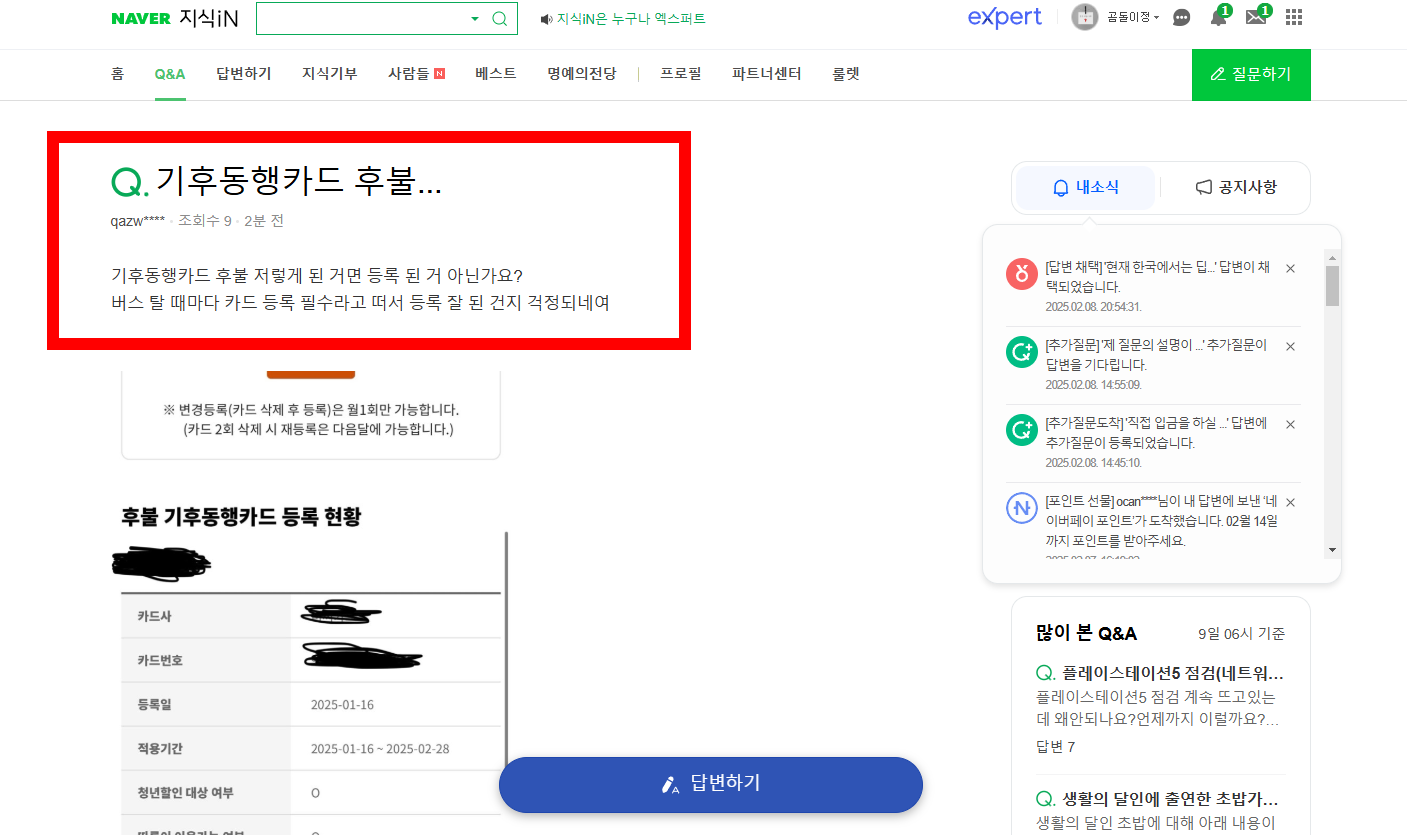This screenshot has width=1407, height=835.
Task: Open the 명예의전당 tab
Action: [x=582, y=74]
